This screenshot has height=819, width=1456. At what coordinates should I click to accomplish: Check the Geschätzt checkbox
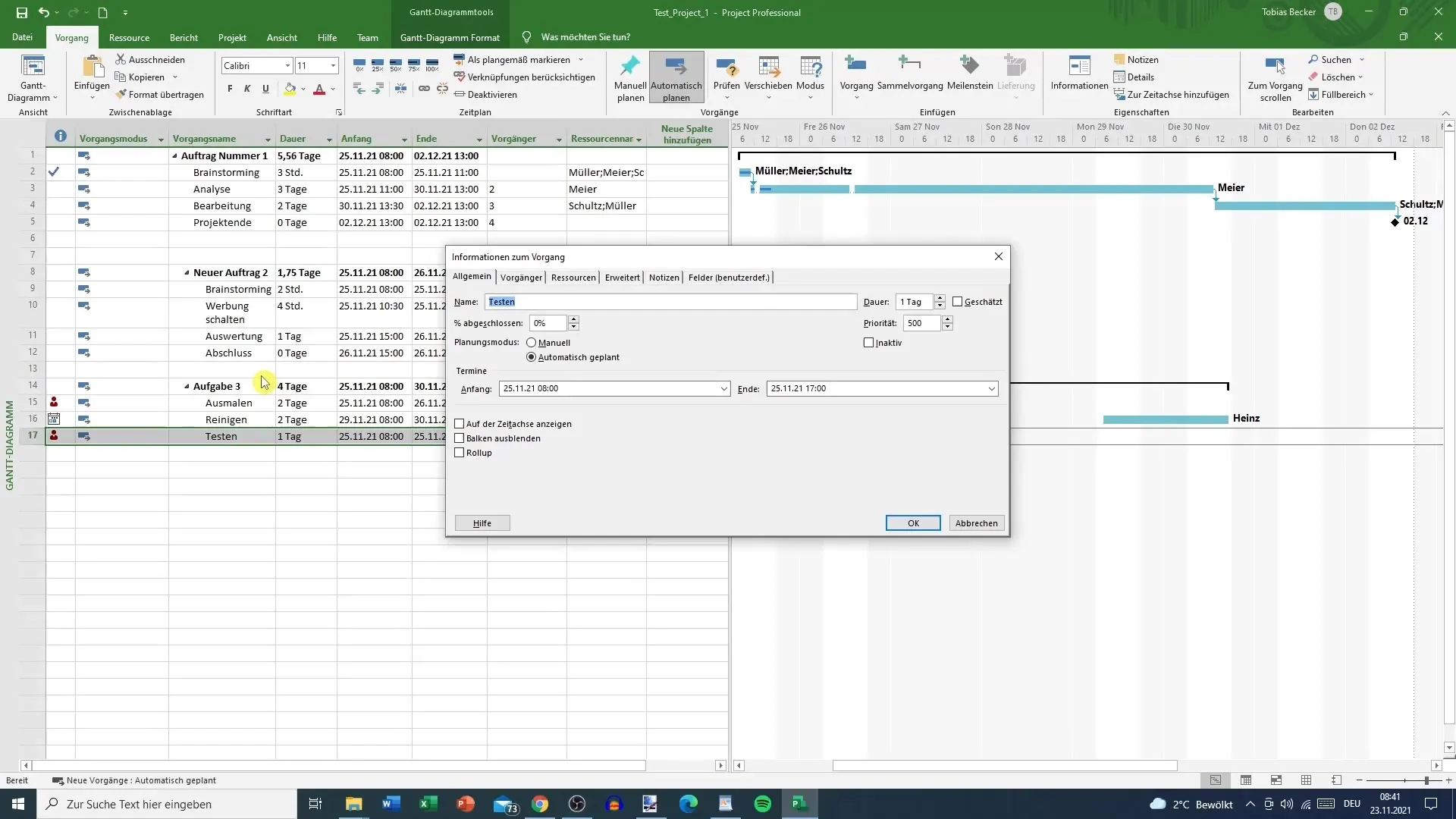coord(958,302)
